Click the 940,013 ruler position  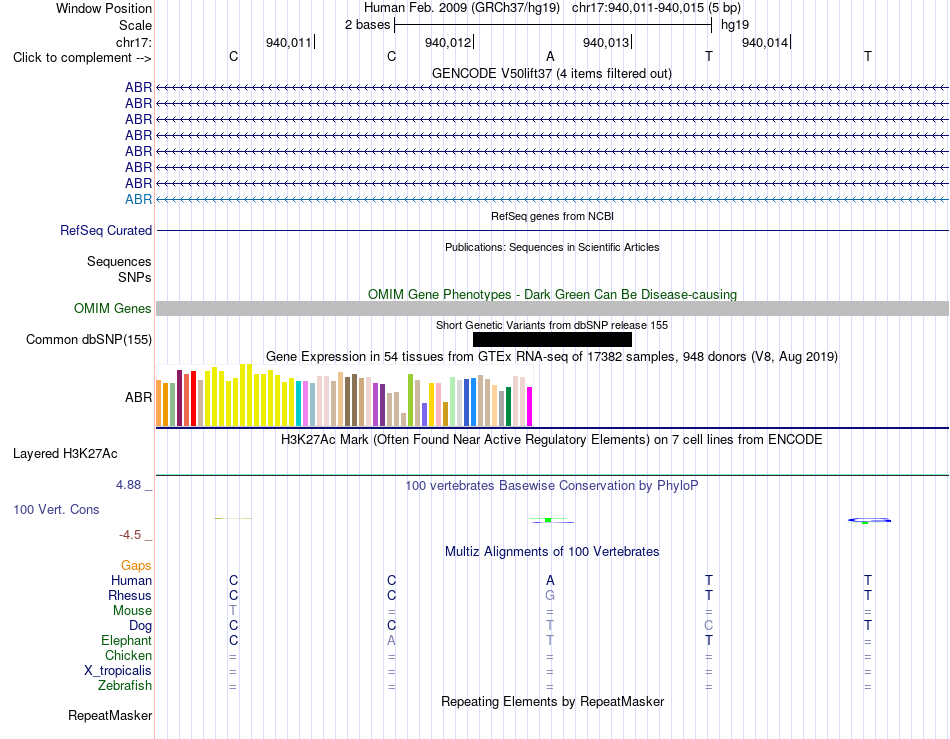click(606, 42)
